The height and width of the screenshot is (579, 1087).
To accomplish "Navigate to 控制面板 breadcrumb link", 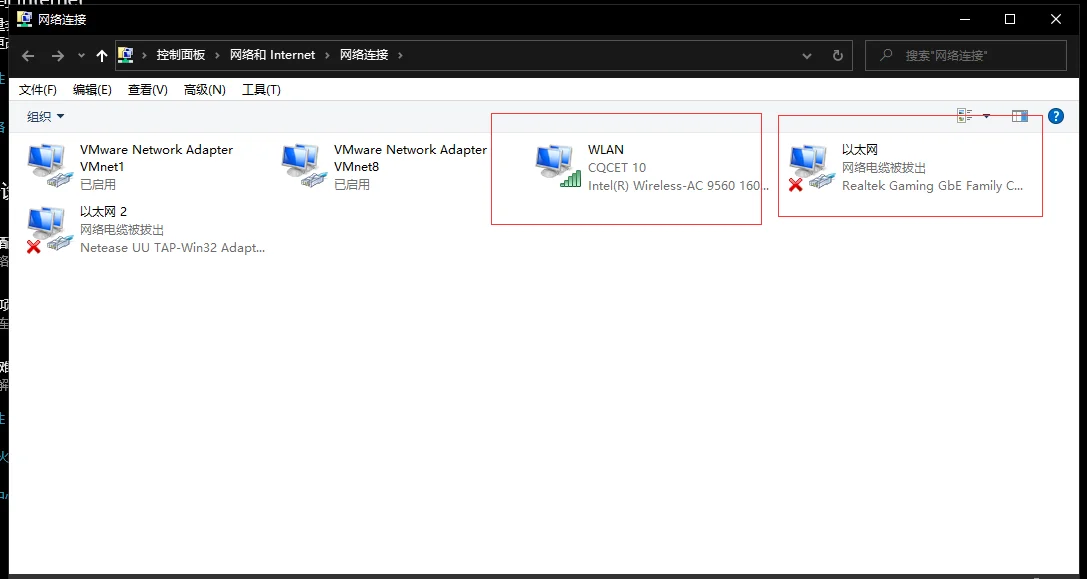I will coord(180,55).
